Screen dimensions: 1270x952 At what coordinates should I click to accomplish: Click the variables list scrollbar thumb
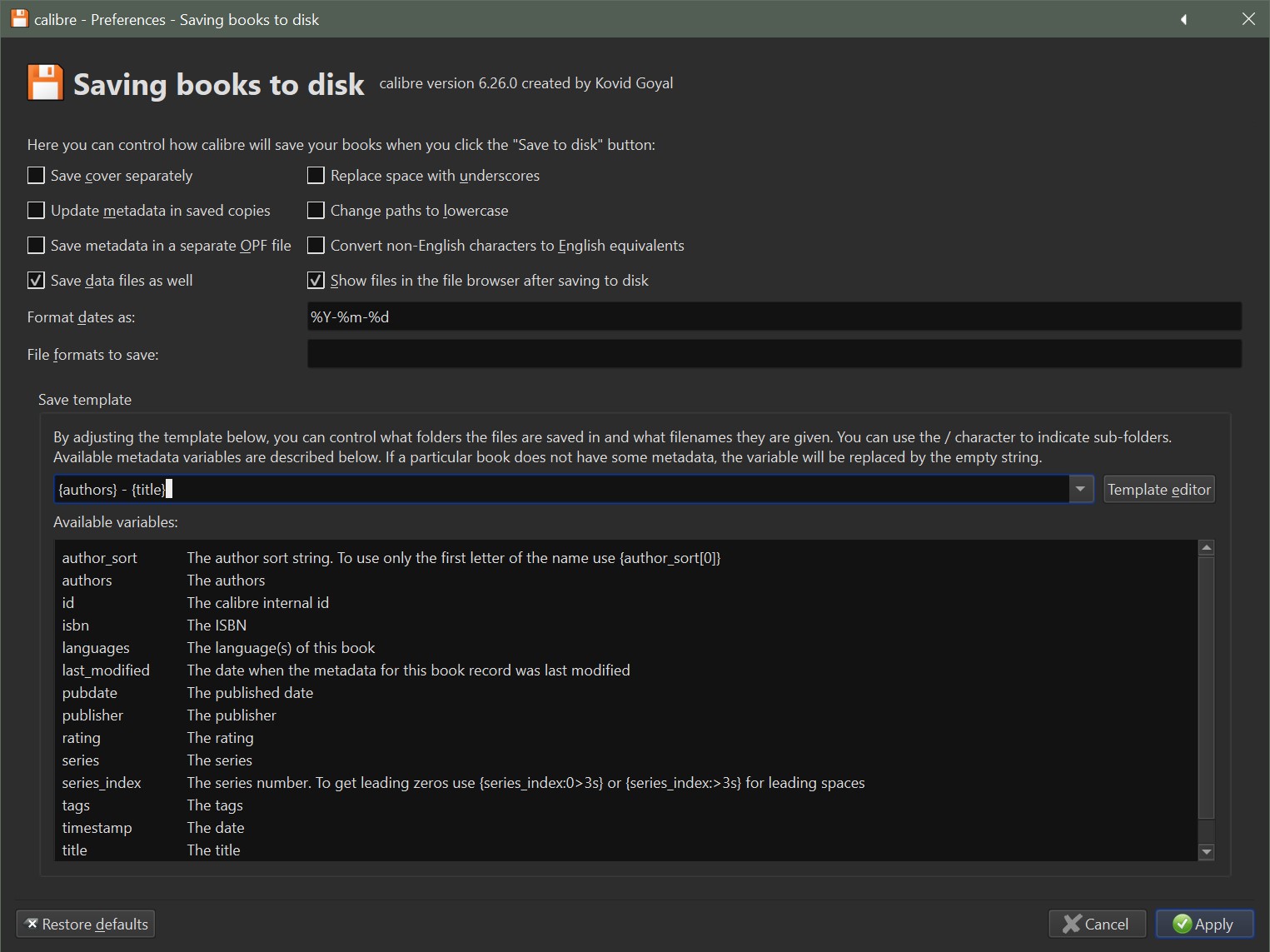[1206, 687]
